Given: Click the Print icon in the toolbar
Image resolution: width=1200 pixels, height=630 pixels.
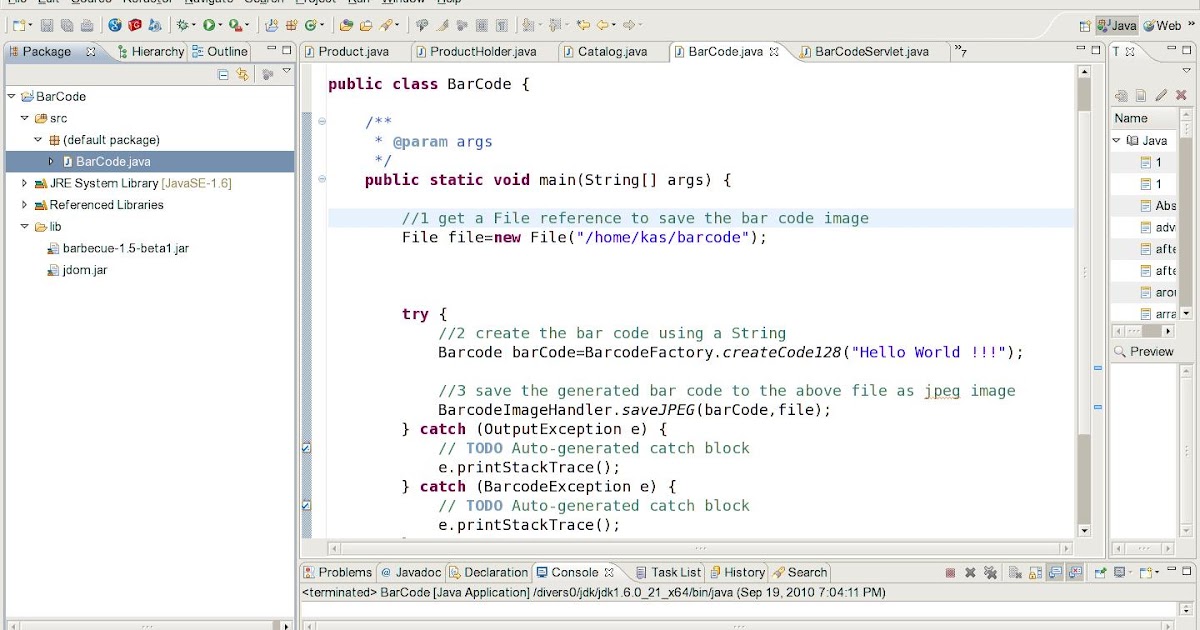Looking at the screenshot, I should click(87, 25).
